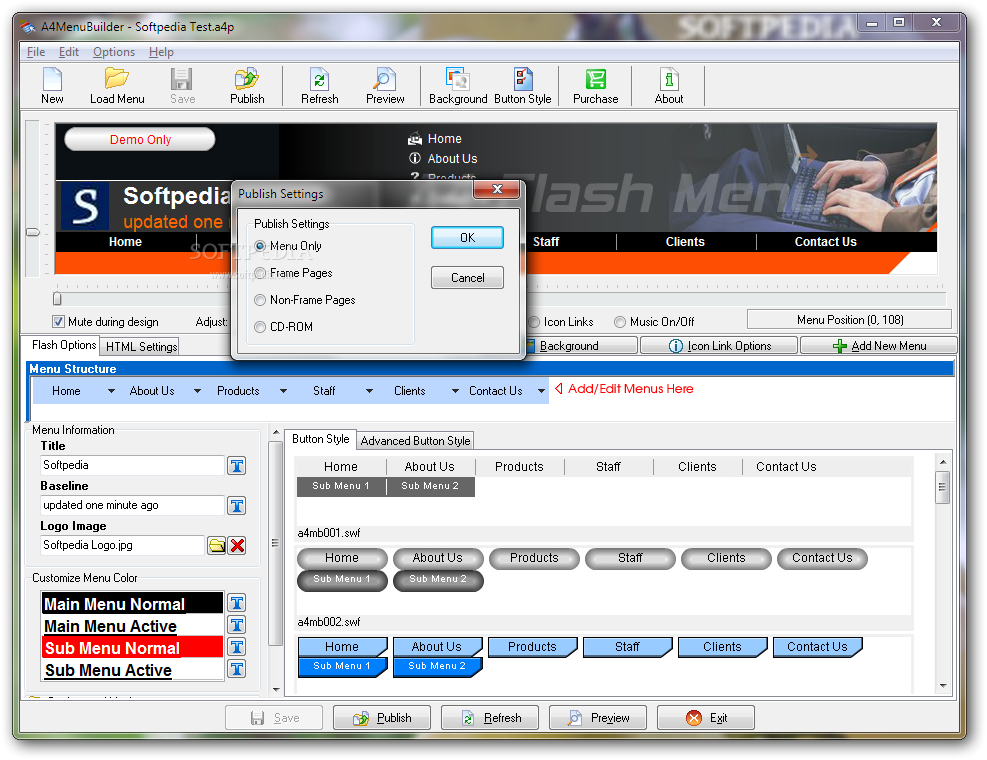The width and height of the screenshot is (987, 760).
Task: Switch to HTML Settings tab
Action: (141, 347)
